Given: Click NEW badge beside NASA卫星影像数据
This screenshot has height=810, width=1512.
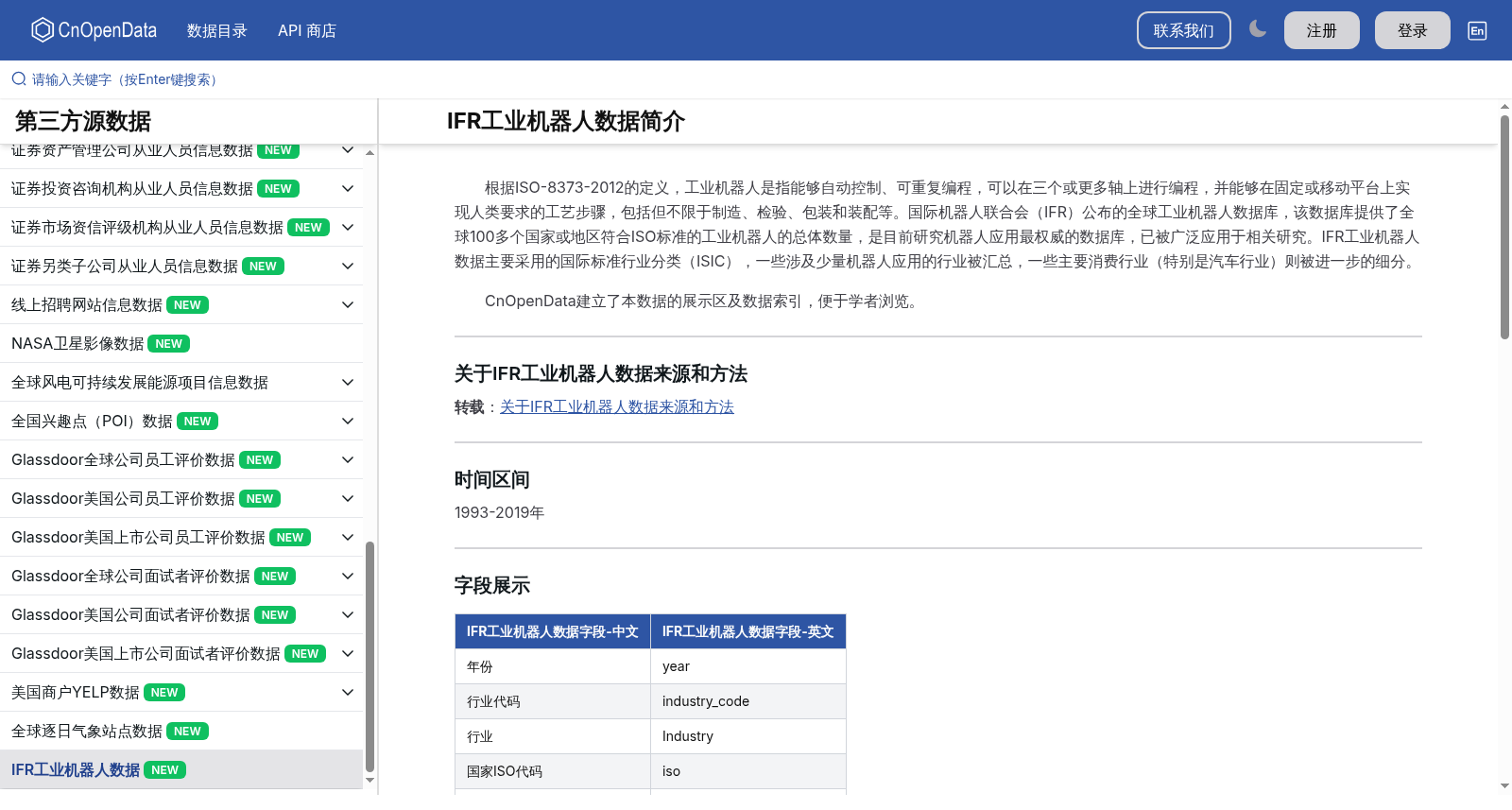Looking at the screenshot, I should tap(169, 343).
